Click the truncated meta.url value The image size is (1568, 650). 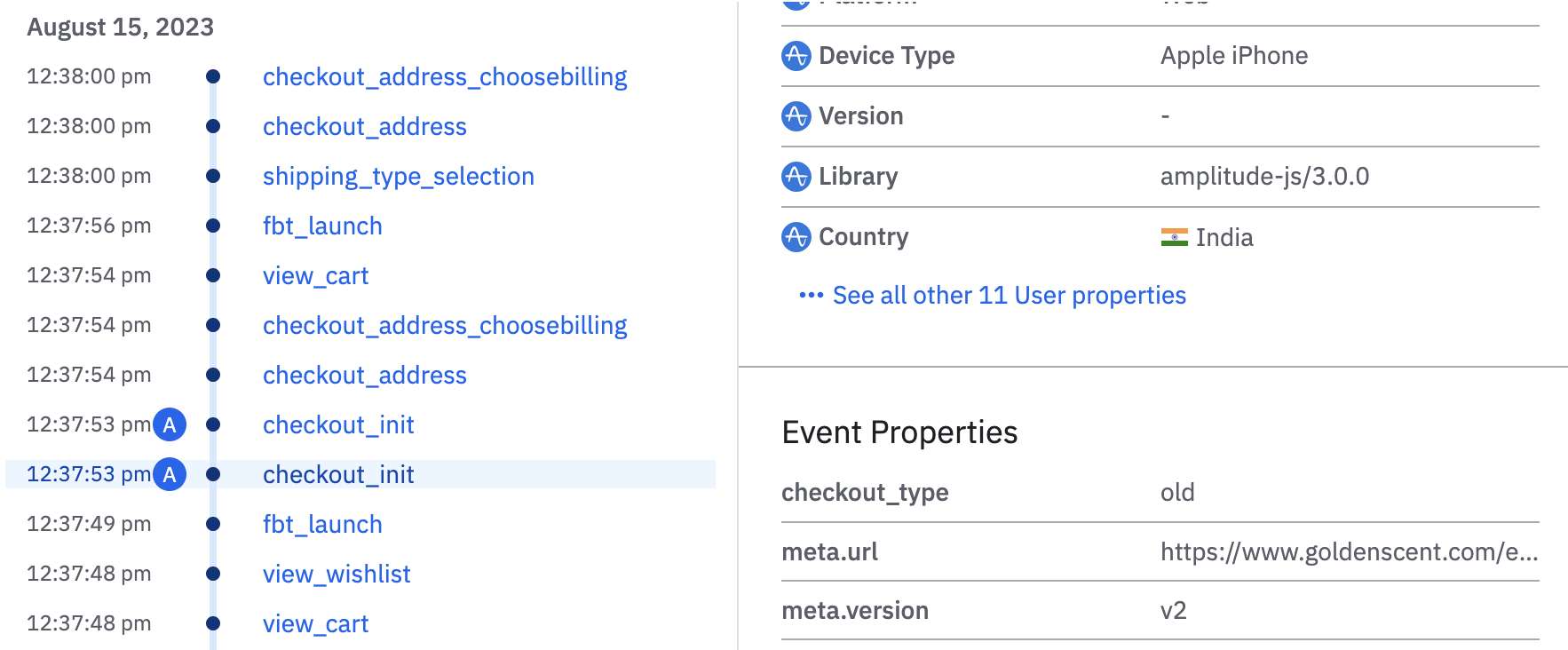click(1348, 552)
